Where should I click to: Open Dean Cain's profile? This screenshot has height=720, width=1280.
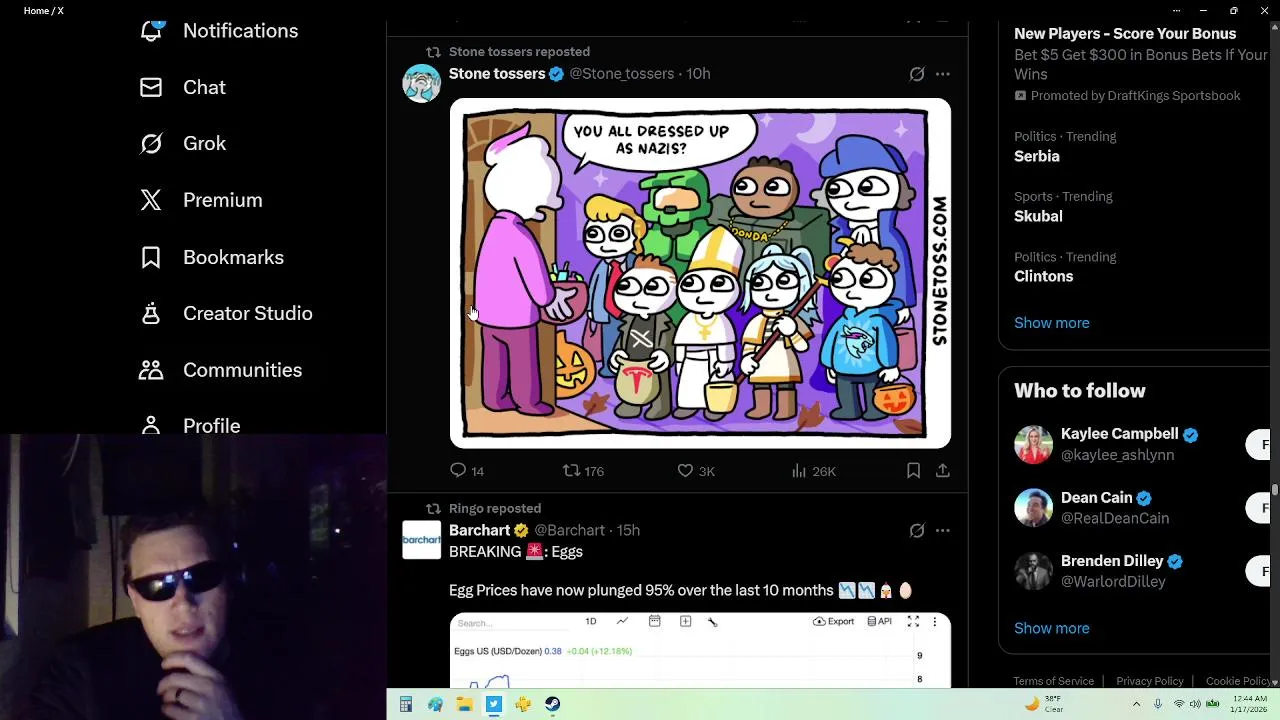tap(1097, 498)
